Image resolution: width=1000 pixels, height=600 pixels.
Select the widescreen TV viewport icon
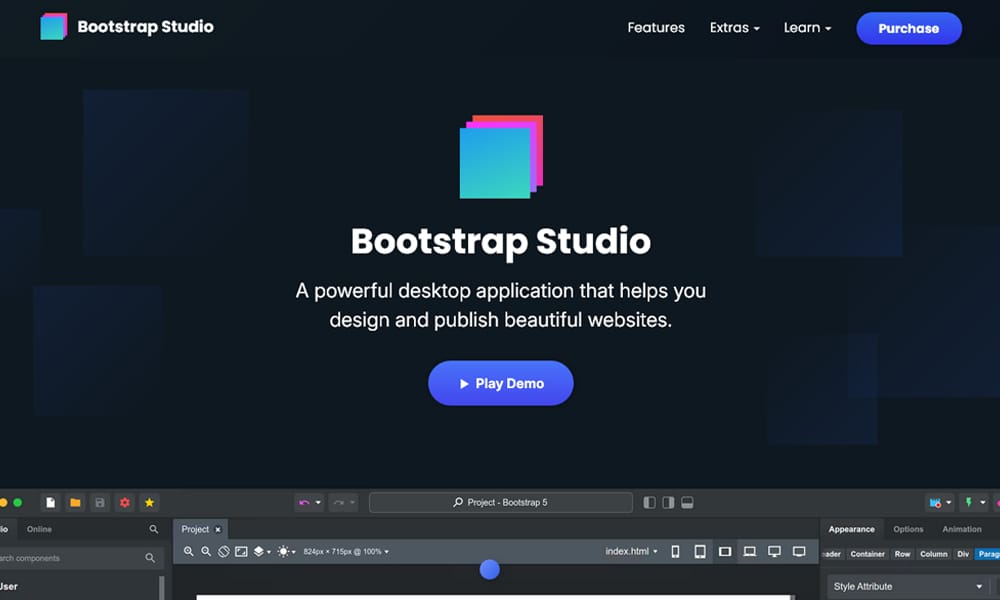pyautogui.click(x=799, y=552)
